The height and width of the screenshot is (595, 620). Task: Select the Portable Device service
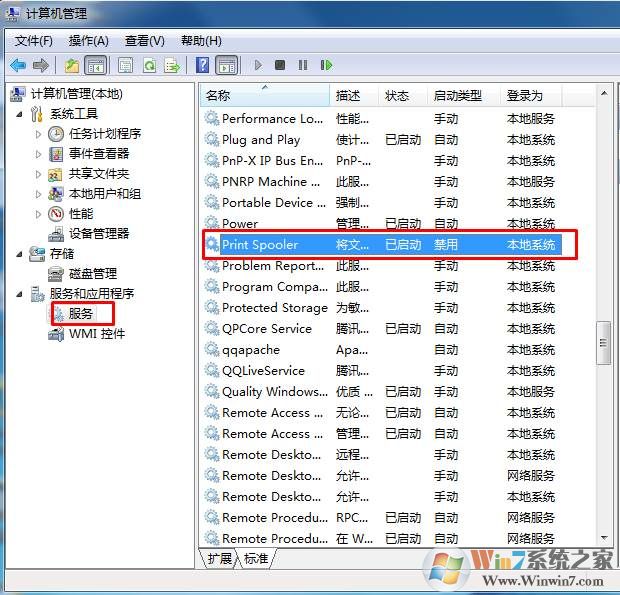pyautogui.click(x=382, y=203)
